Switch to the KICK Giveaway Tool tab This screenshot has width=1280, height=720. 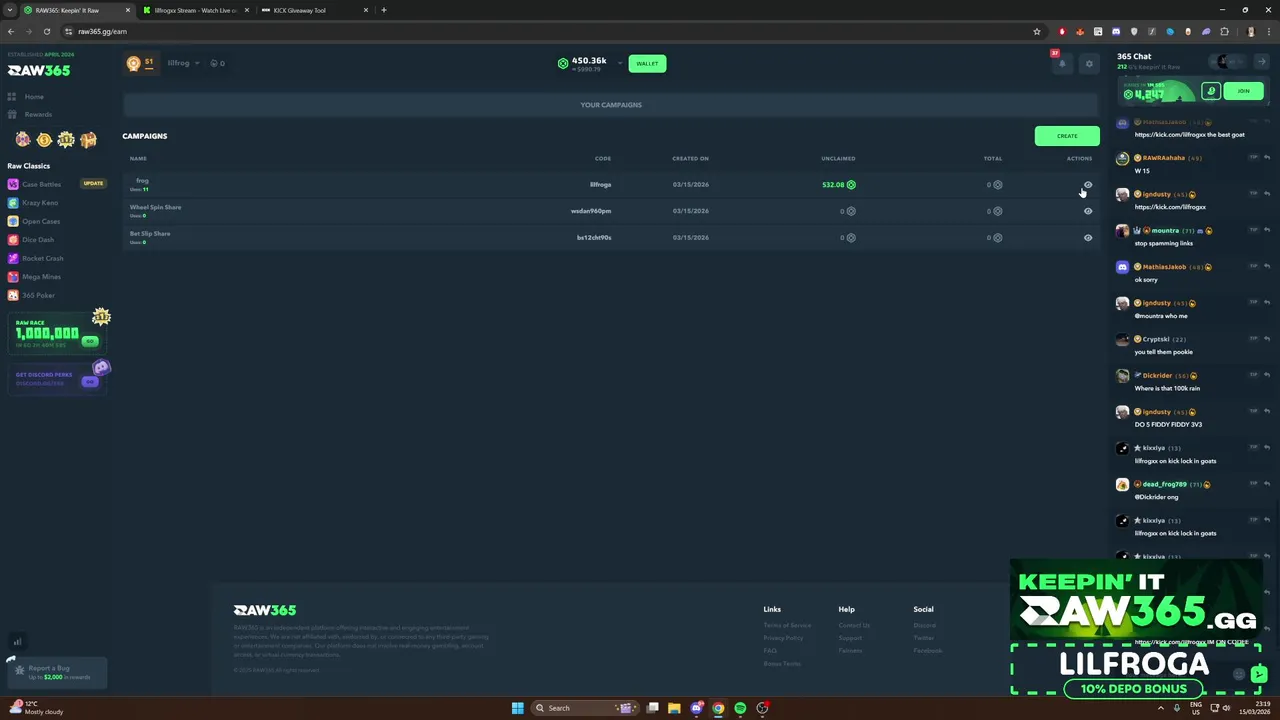[x=314, y=10]
